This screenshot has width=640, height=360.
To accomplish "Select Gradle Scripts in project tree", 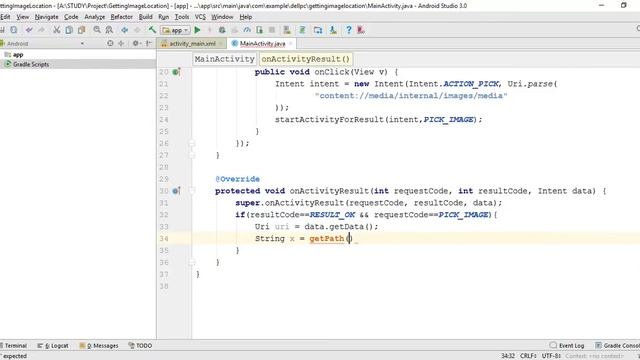I will coord(31,64).
